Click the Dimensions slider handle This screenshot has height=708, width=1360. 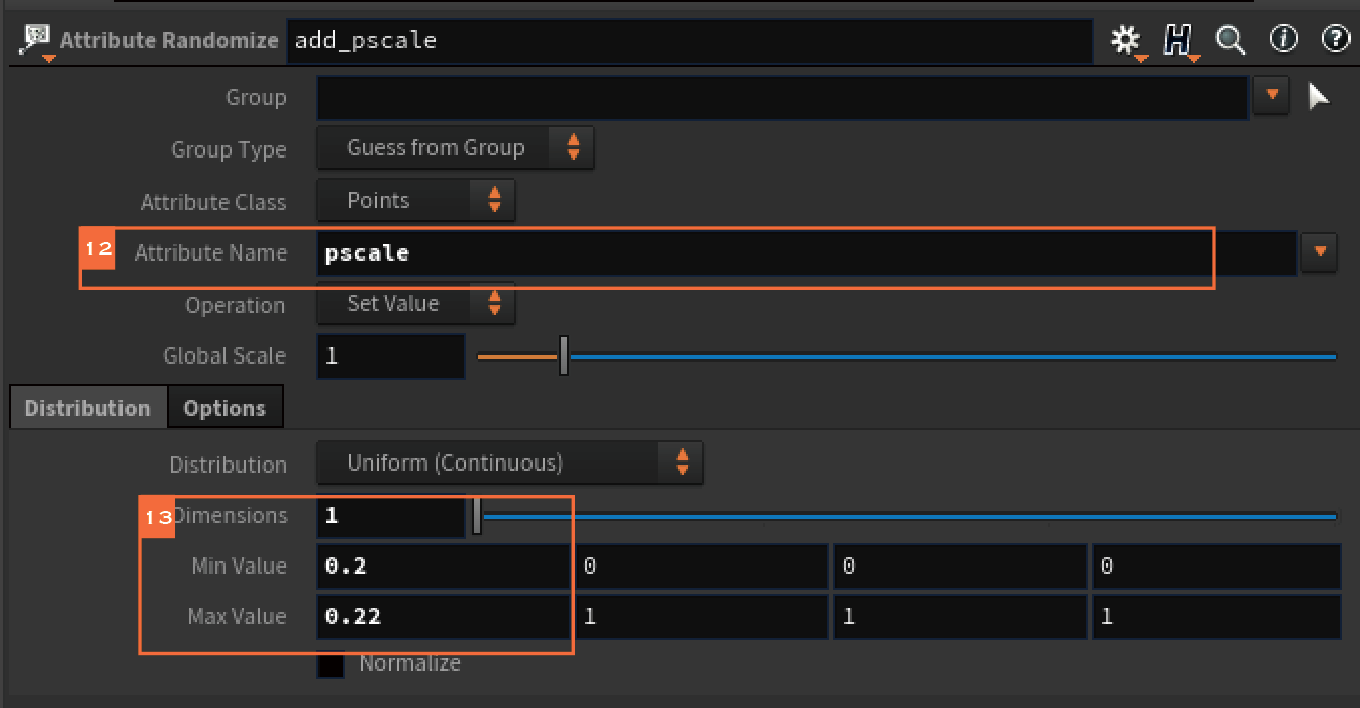(477, 516)
